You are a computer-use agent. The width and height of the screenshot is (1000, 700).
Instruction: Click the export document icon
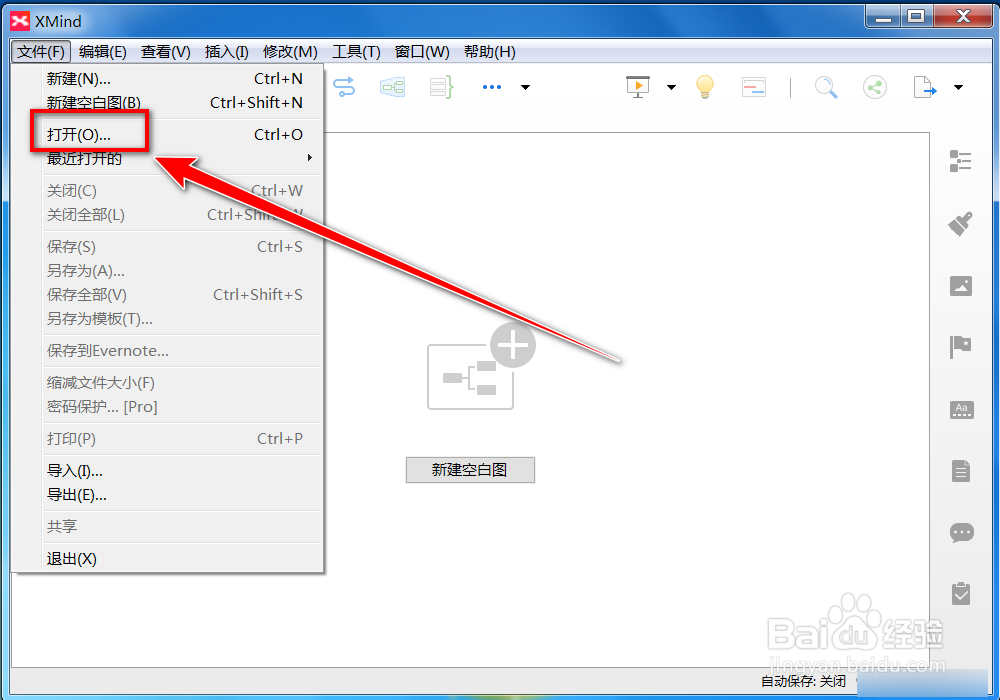[925, 87]
